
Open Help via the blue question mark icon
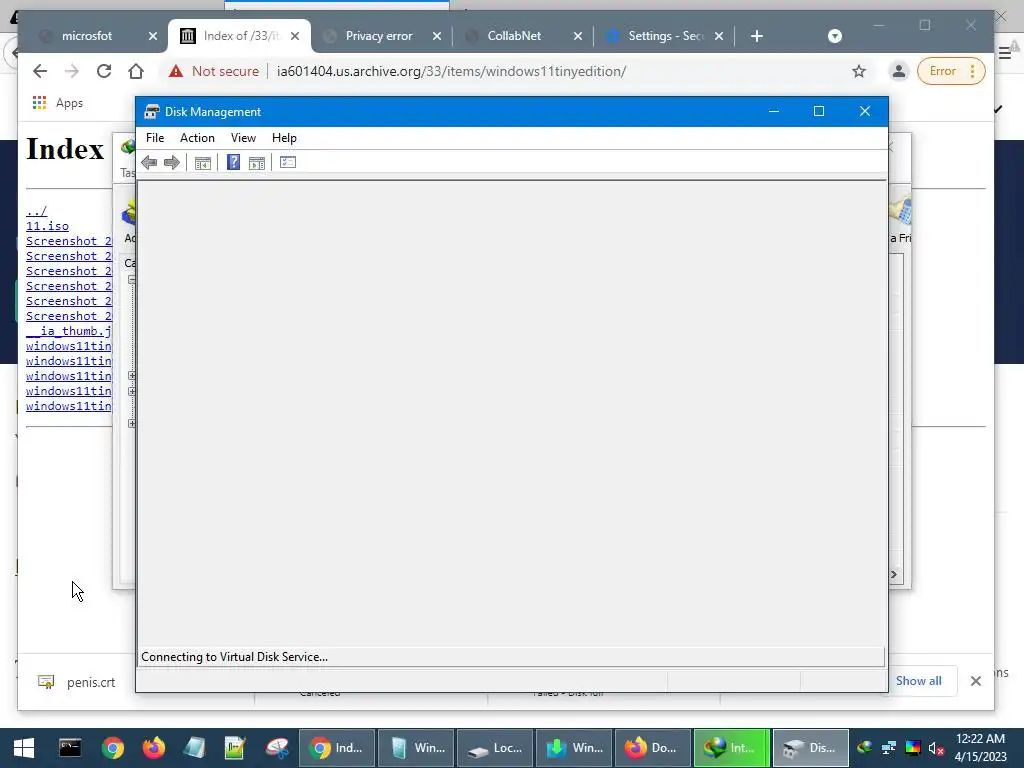point(233,163)
